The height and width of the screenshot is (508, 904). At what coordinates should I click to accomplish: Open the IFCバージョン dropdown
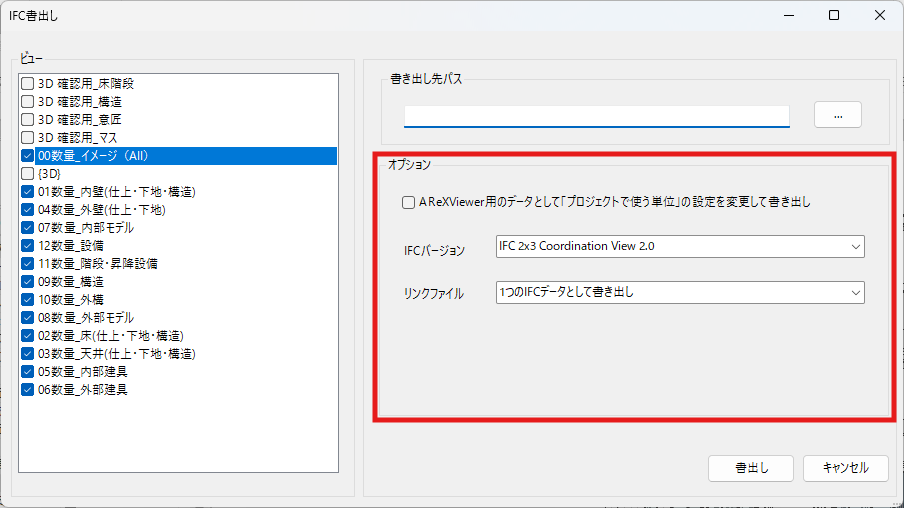[680, 246]
